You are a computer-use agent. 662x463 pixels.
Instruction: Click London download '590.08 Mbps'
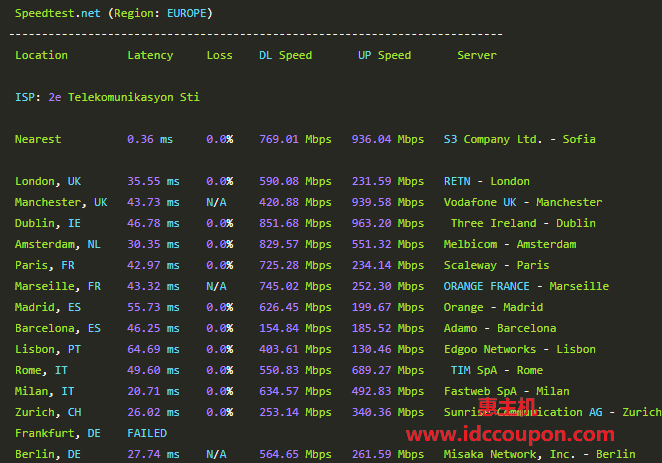pos(295,181)
